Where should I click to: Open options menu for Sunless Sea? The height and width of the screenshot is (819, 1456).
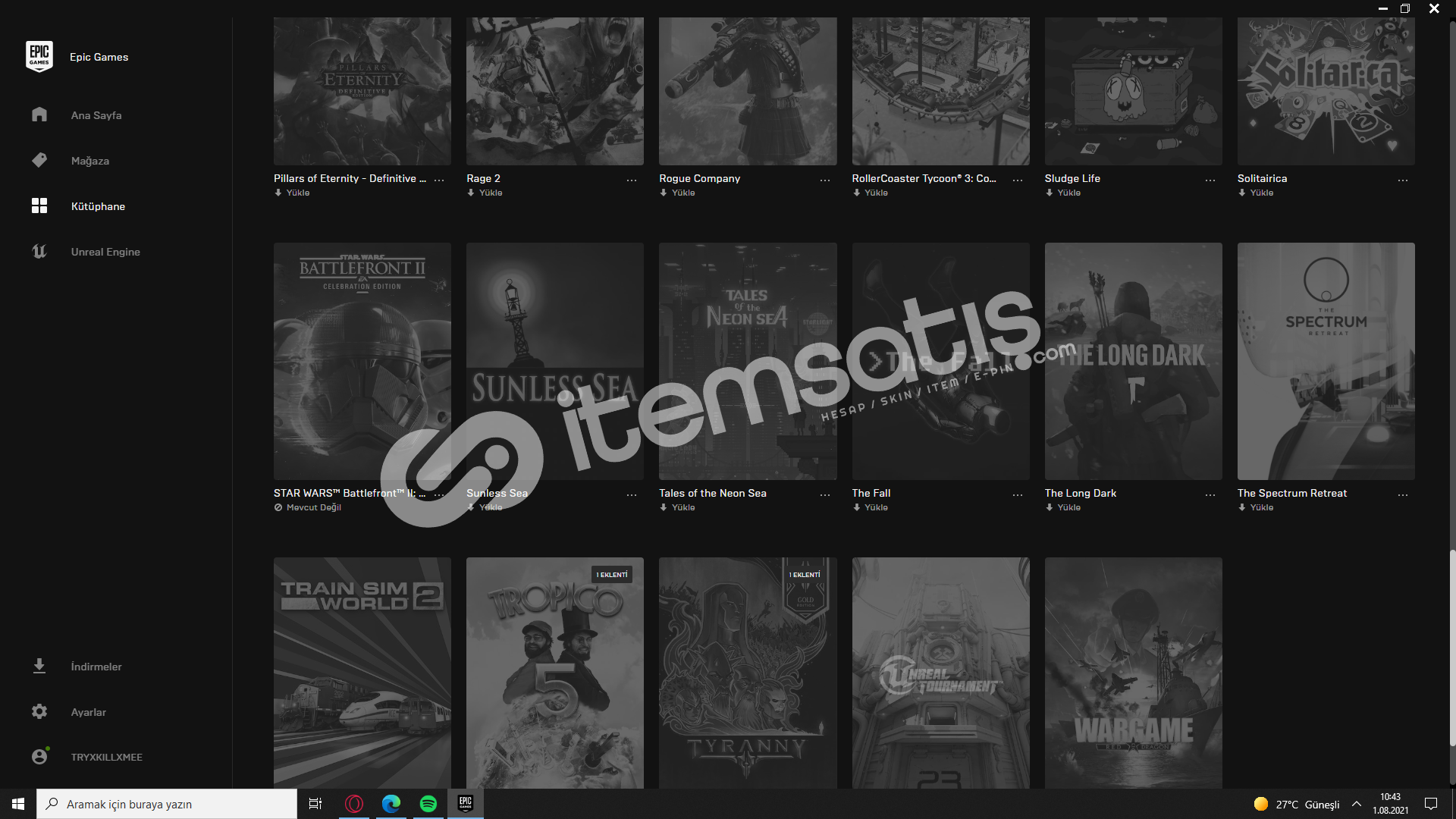pos(632,494)
